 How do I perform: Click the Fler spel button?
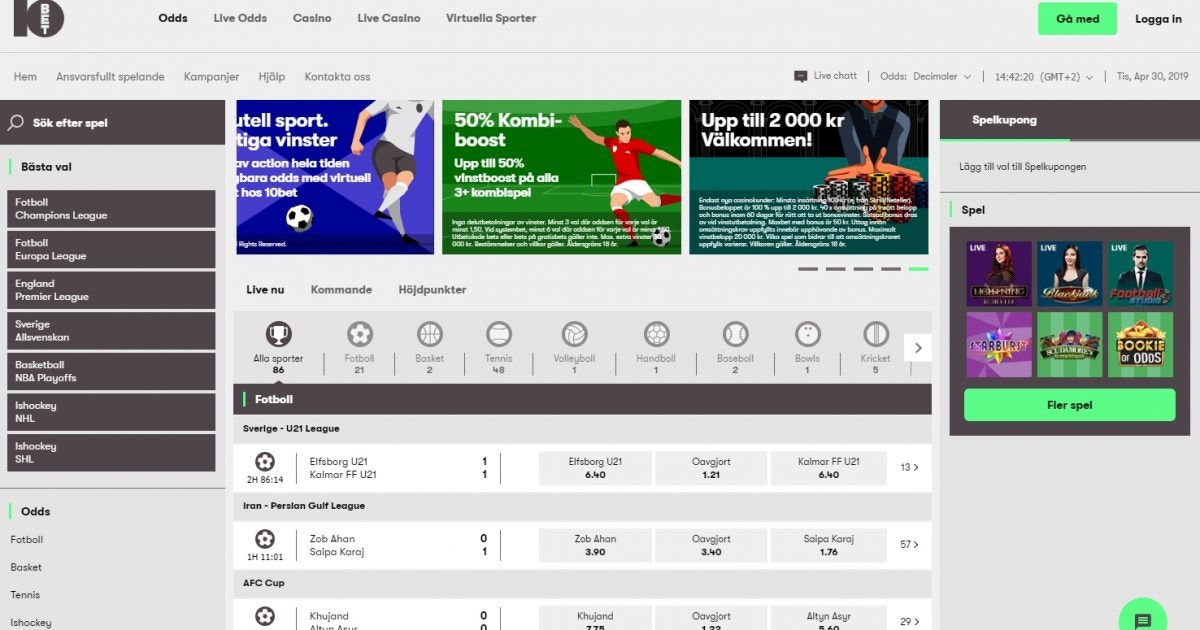1069,404
